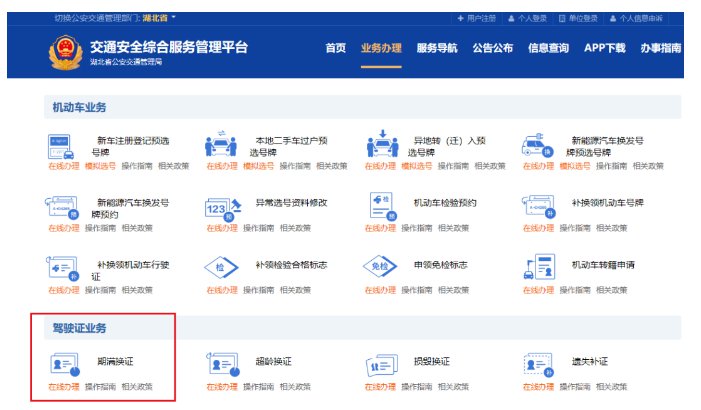701x410 pixels.
Task: Click 补领检验合格标志 diamond icon
Action: (x=221, y=267)
